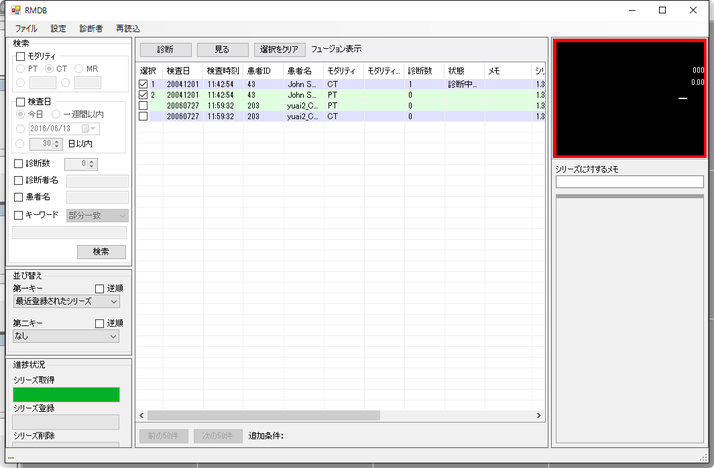
Task: Tick the 診断数 checkbox
Action: click(x=19, y=163)
